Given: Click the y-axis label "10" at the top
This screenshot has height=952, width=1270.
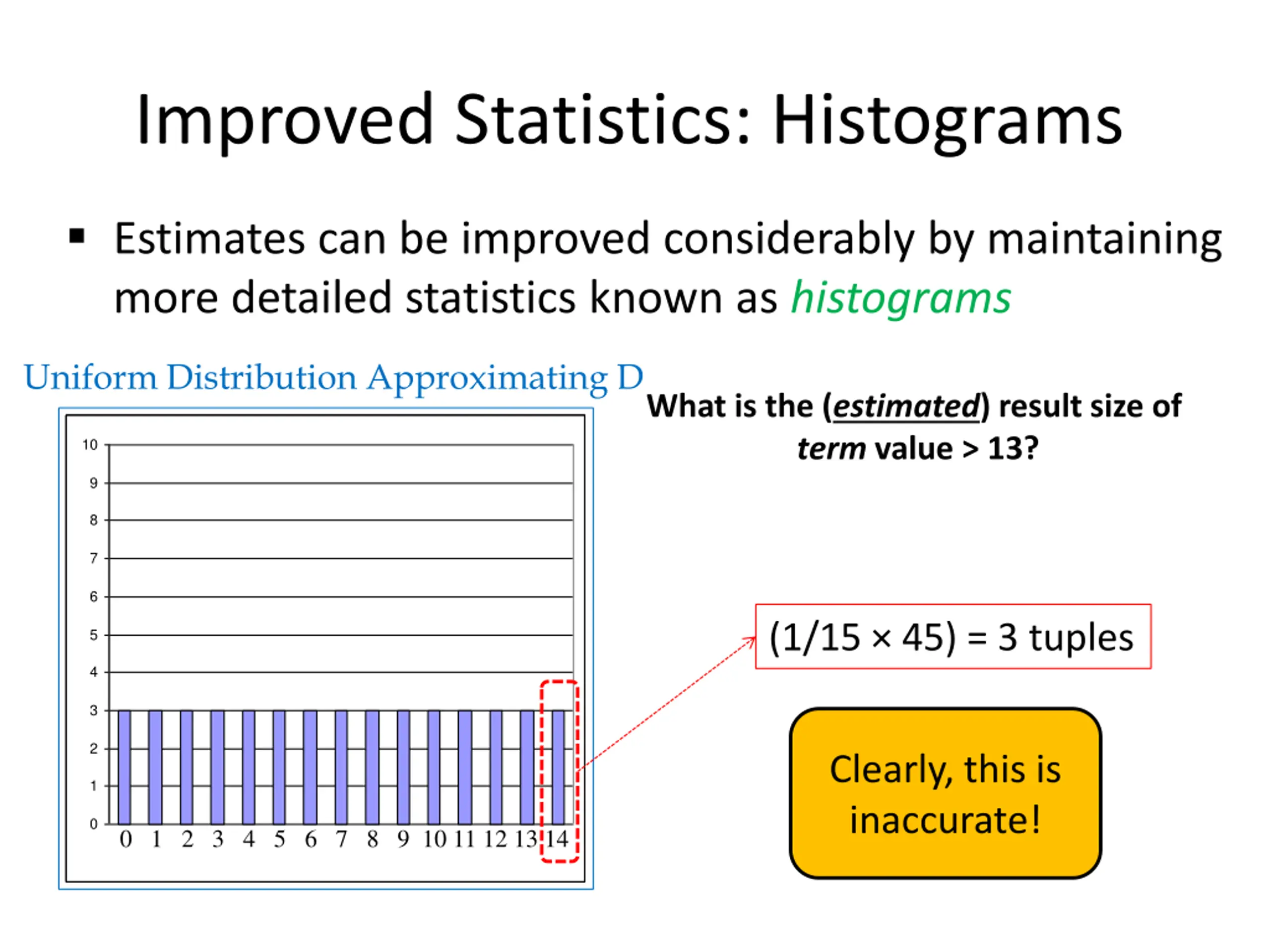Looking at the screenshot, I should click(x=90, y=445).
